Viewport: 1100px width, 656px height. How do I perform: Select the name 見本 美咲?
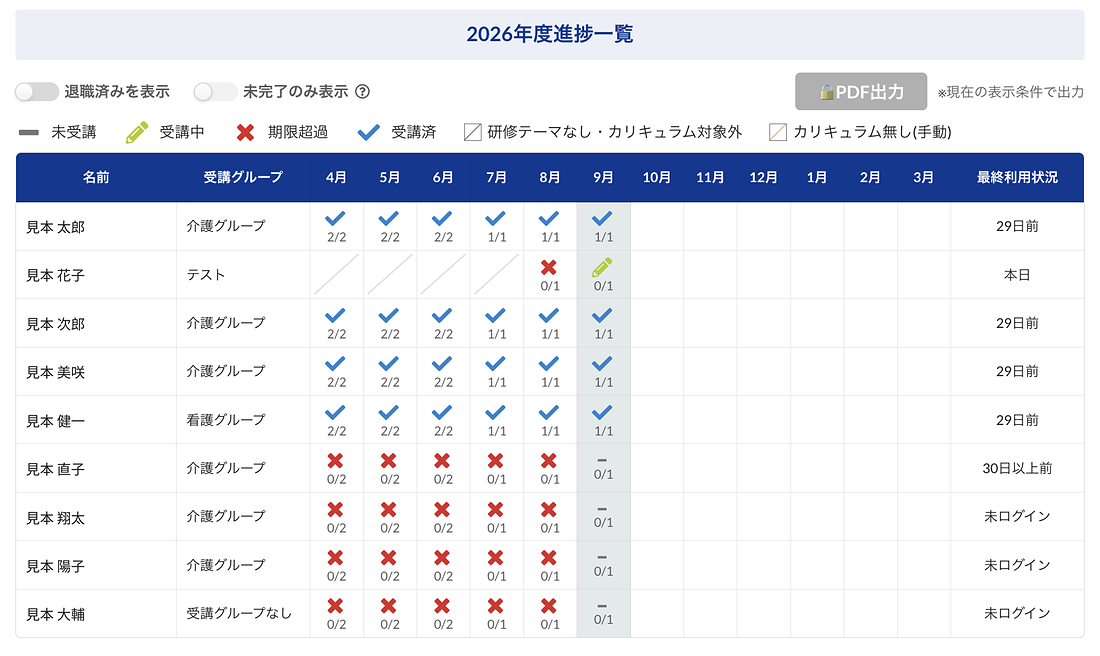55,373
